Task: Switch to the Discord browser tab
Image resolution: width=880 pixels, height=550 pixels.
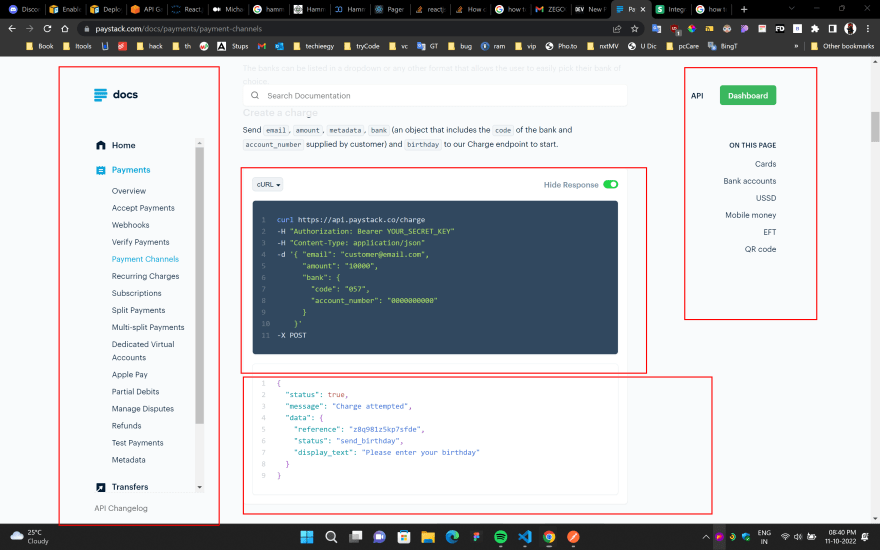Action: (24, 9)
